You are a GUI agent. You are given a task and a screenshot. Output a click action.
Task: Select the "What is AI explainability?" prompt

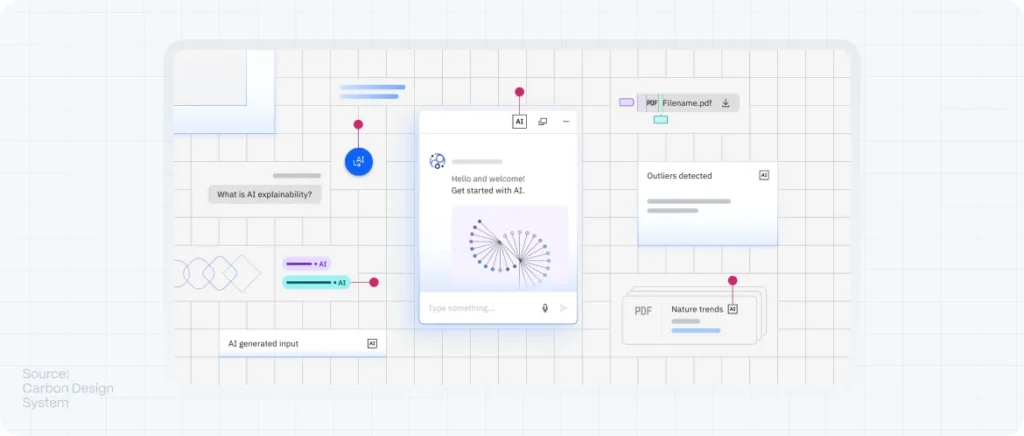(x=265, y=195)
